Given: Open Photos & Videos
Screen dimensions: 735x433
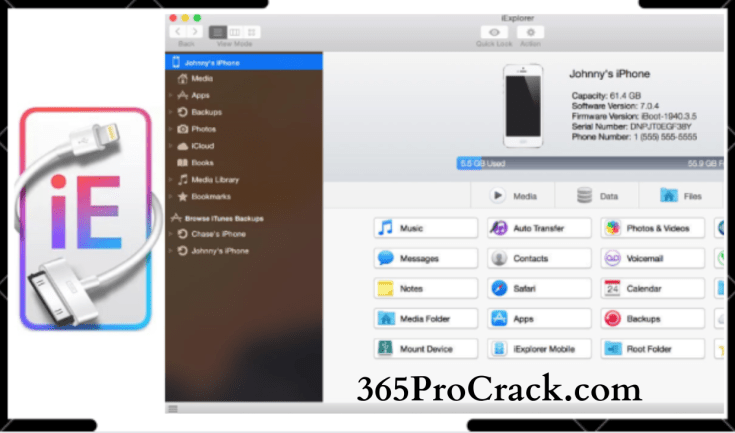Looking at the screenshot, I should (x=653, y=228).
